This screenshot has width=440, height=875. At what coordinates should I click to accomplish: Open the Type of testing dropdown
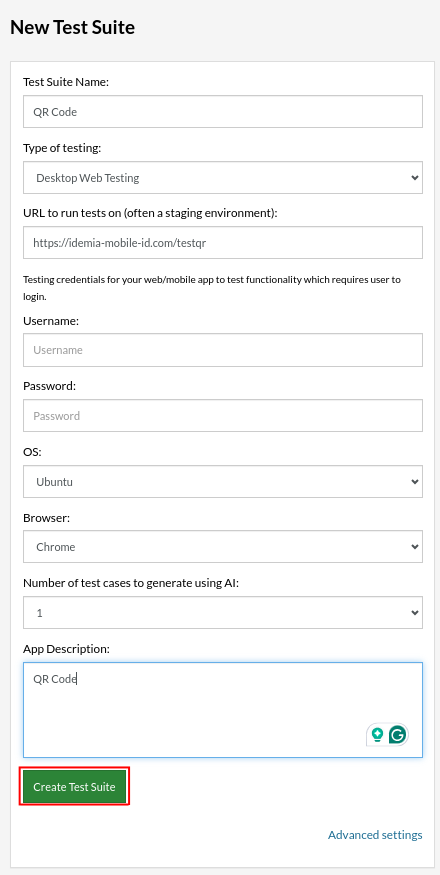coord(223,178)
